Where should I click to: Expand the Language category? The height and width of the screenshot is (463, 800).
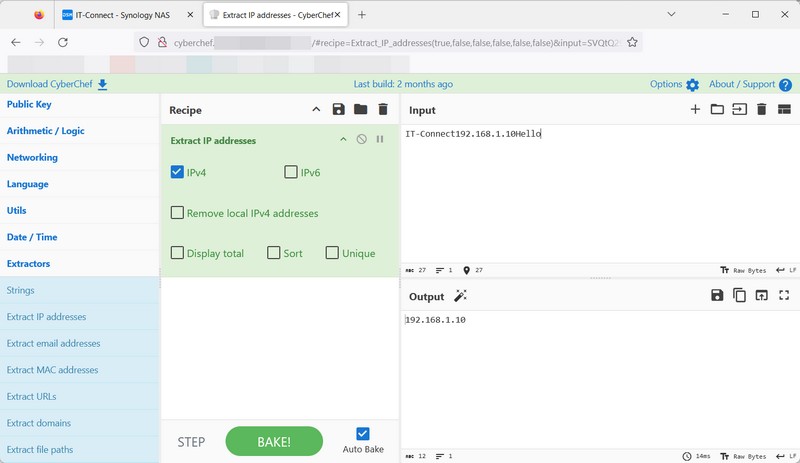(80, 184)
